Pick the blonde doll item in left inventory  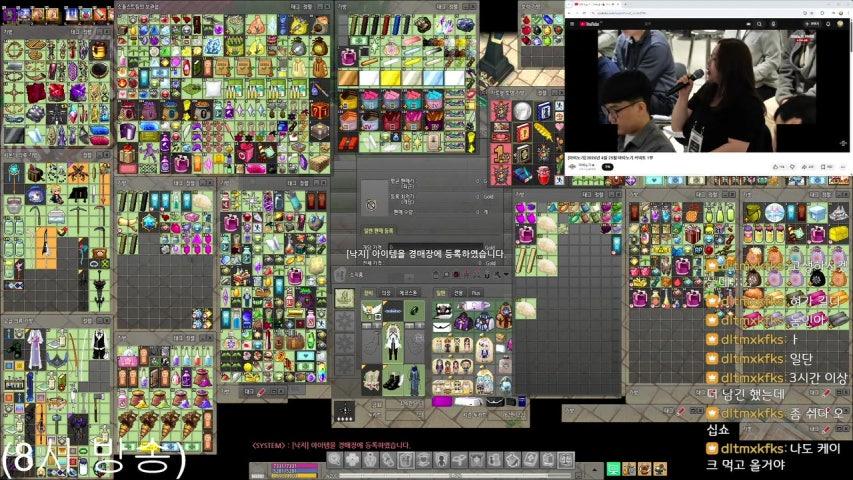56,194
